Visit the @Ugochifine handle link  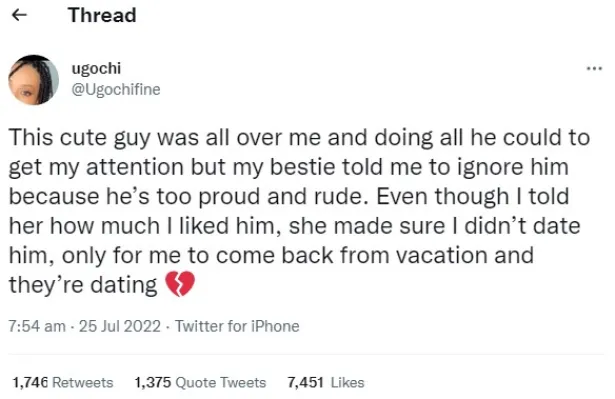(116, 89)
